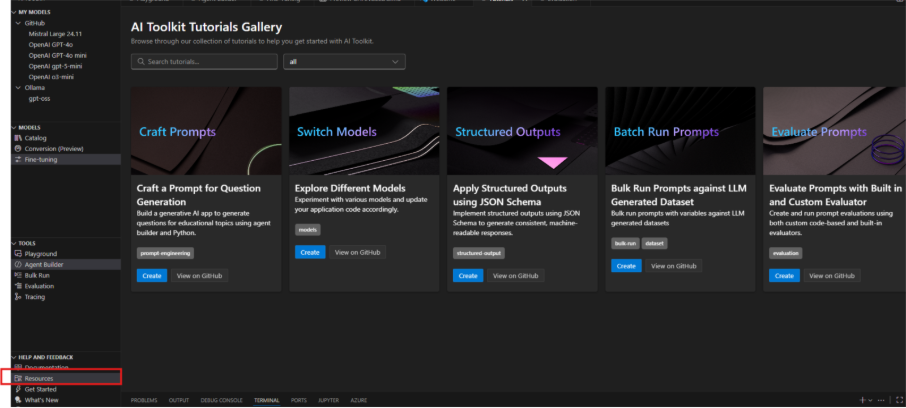Open the DEBUG CONSOLE tab

coord(221,400)
